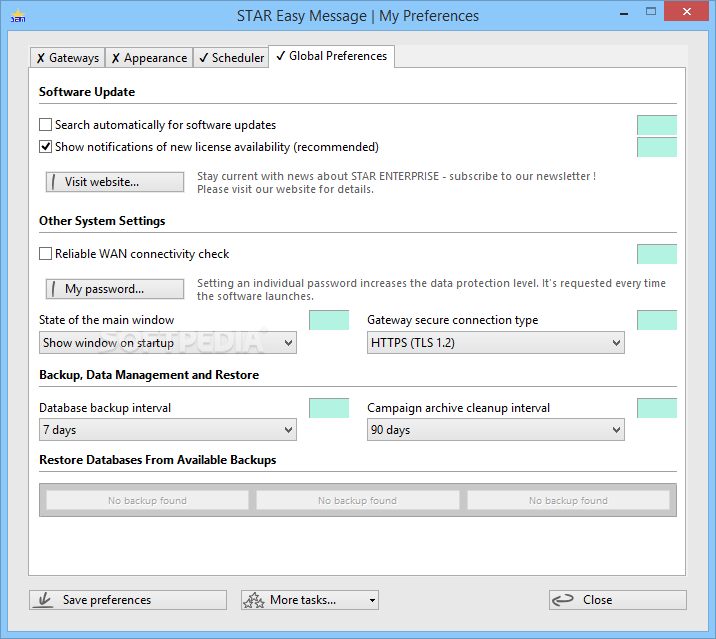Enable Search automatically for software updates
This screenshot has height=639, width=716.
point(45,125)
